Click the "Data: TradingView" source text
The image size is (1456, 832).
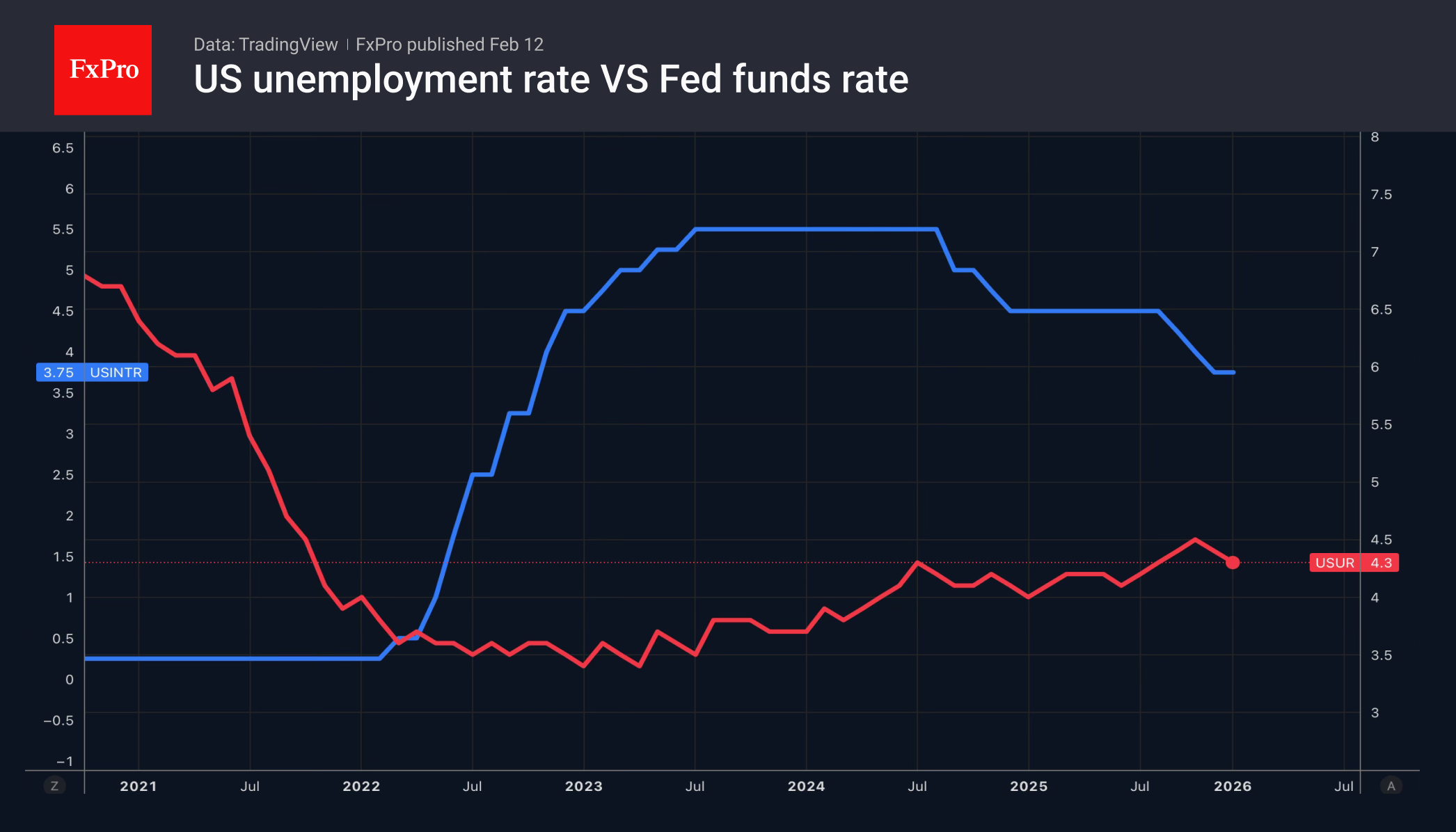265,45
